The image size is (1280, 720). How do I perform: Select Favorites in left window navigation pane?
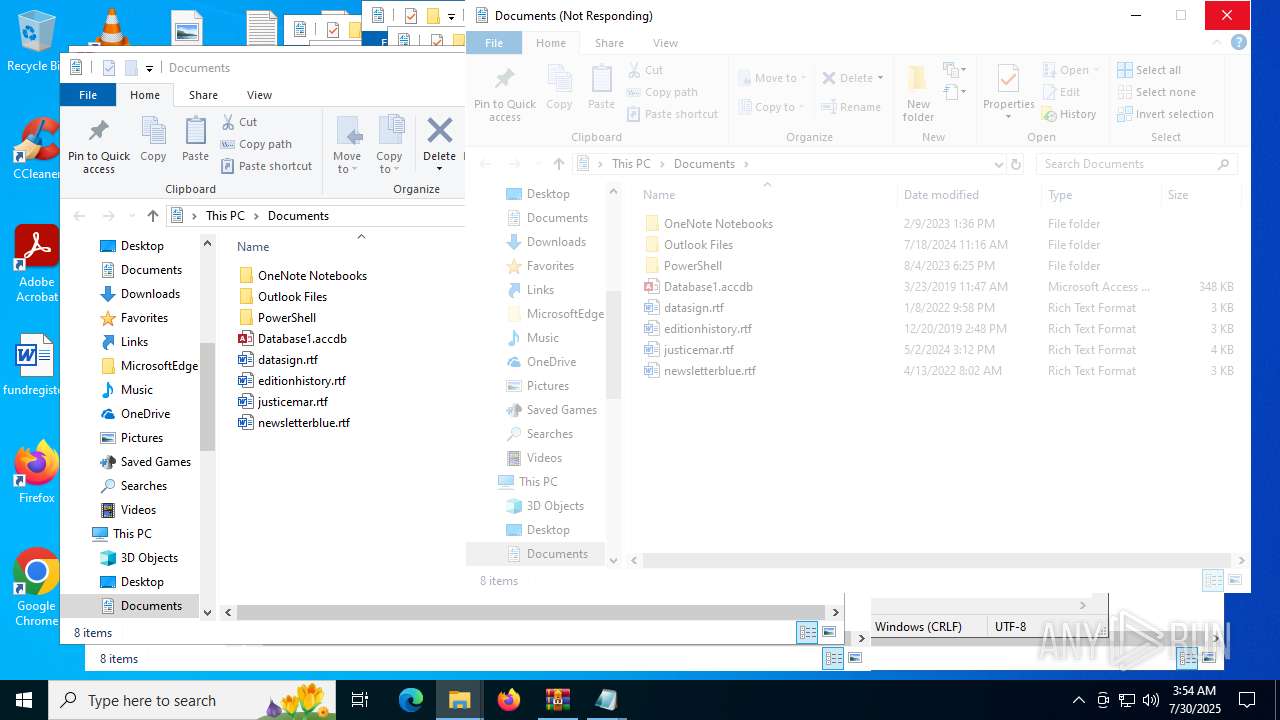[x=134, y=318]
